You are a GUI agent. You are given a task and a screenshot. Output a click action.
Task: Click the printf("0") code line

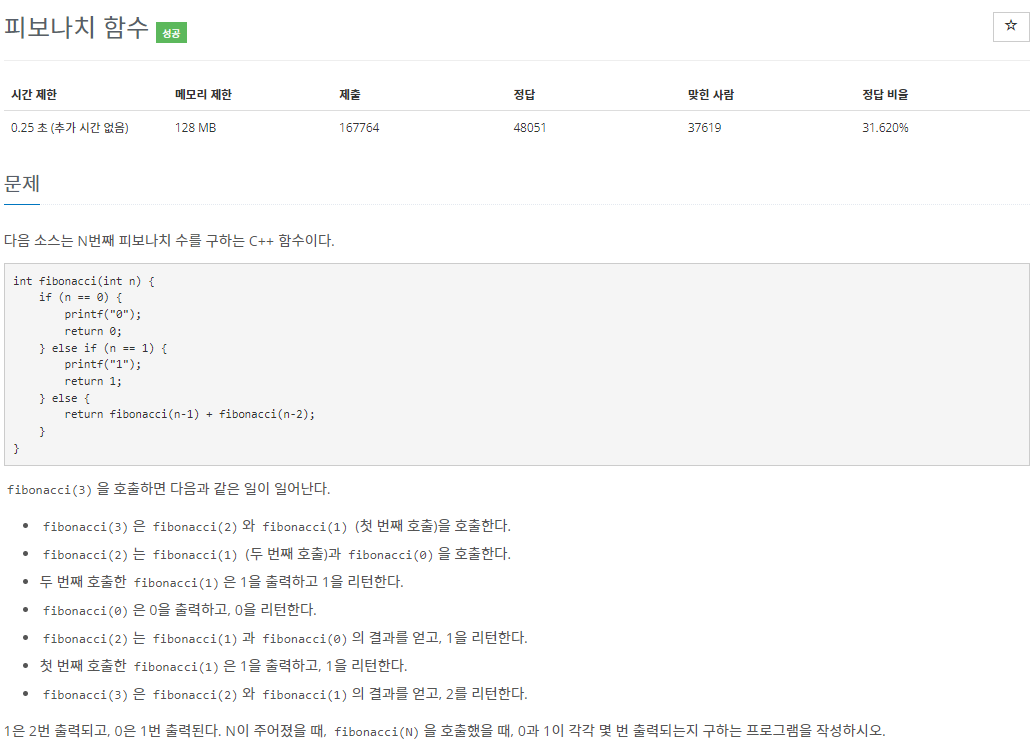[x=102, y=314]
